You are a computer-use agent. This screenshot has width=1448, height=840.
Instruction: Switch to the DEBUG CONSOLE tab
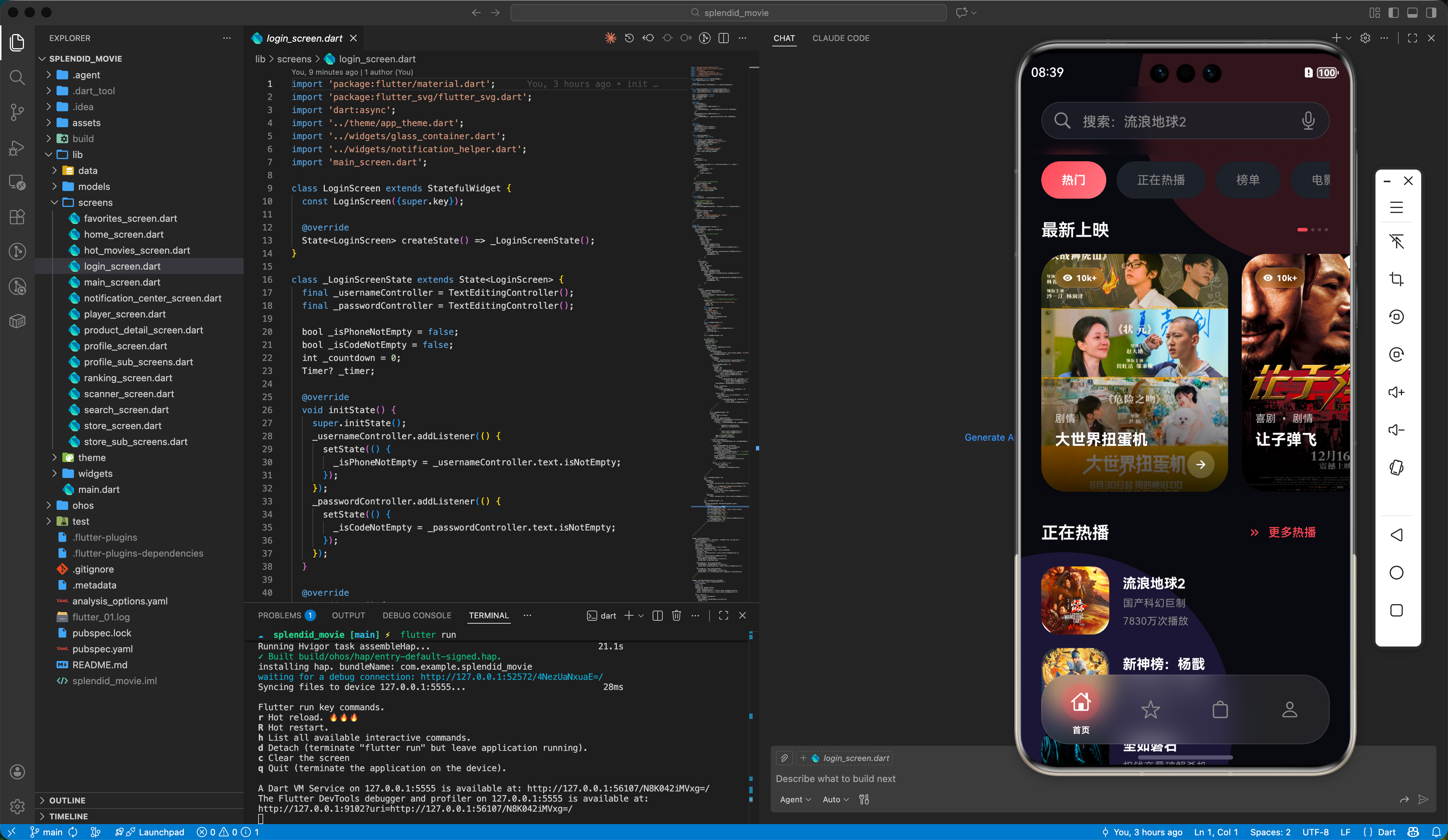tap(417, 615)
